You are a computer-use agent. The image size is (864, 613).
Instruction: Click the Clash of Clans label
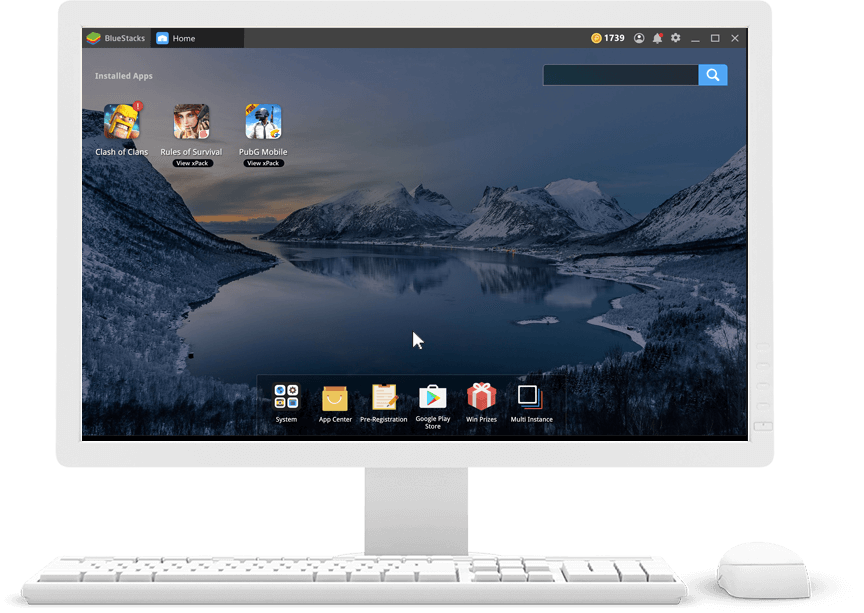122,152
